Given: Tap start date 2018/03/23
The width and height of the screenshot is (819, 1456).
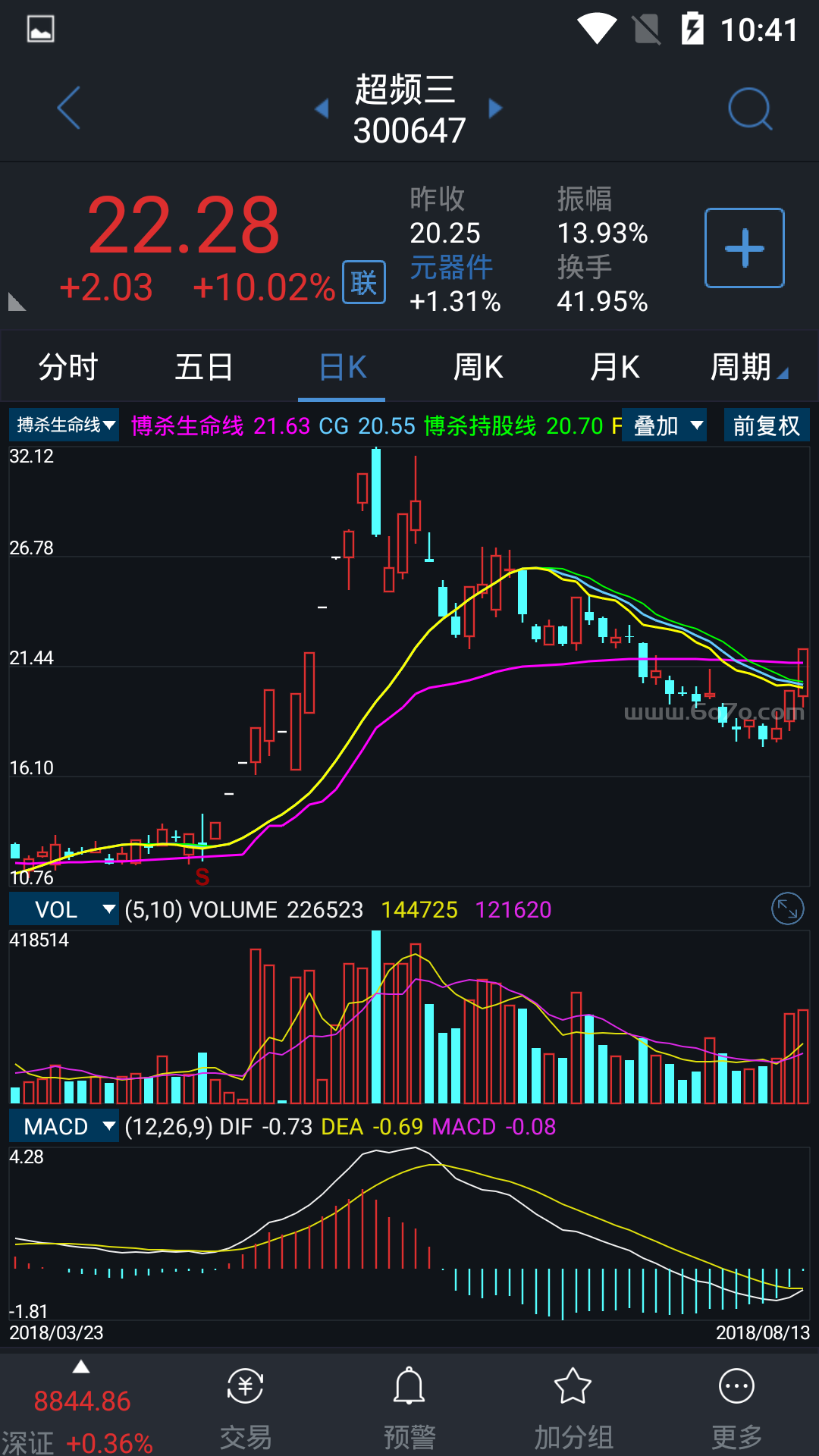Looking at the screenshot, I should point(56,1332).
